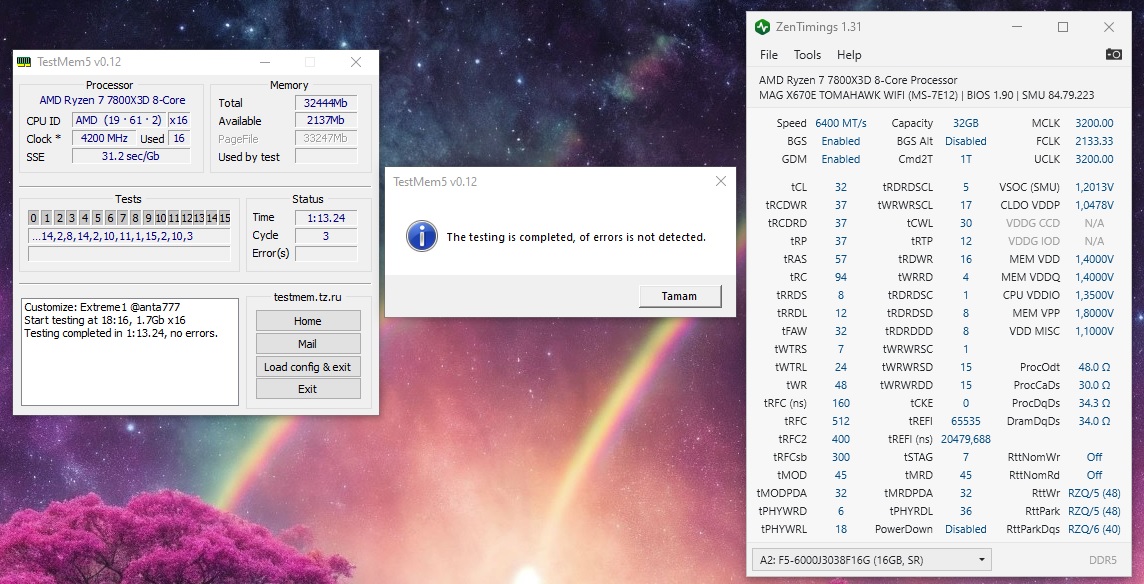Click the x16 core count field
1144x584 pixels.
click(x=179, y=120)
